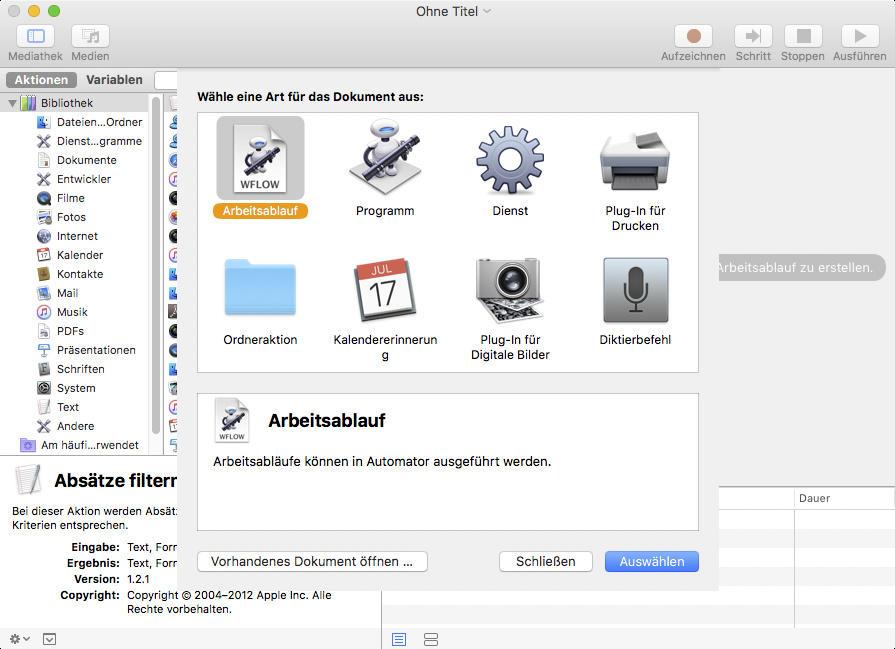Select the Internet library category

pos(67,236)
